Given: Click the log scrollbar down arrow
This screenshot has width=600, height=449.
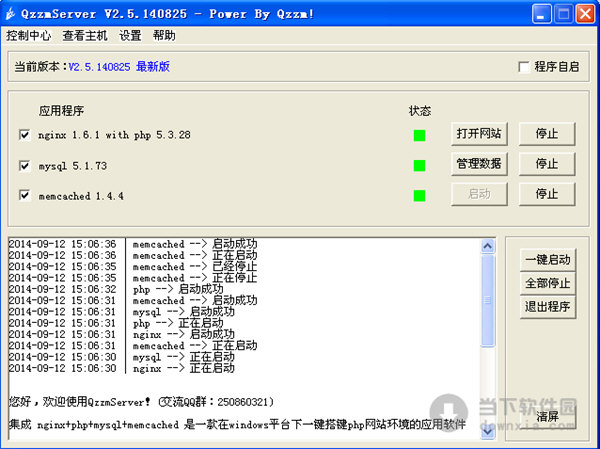Looking at the screenshot, I should click(x=488, y=431).
